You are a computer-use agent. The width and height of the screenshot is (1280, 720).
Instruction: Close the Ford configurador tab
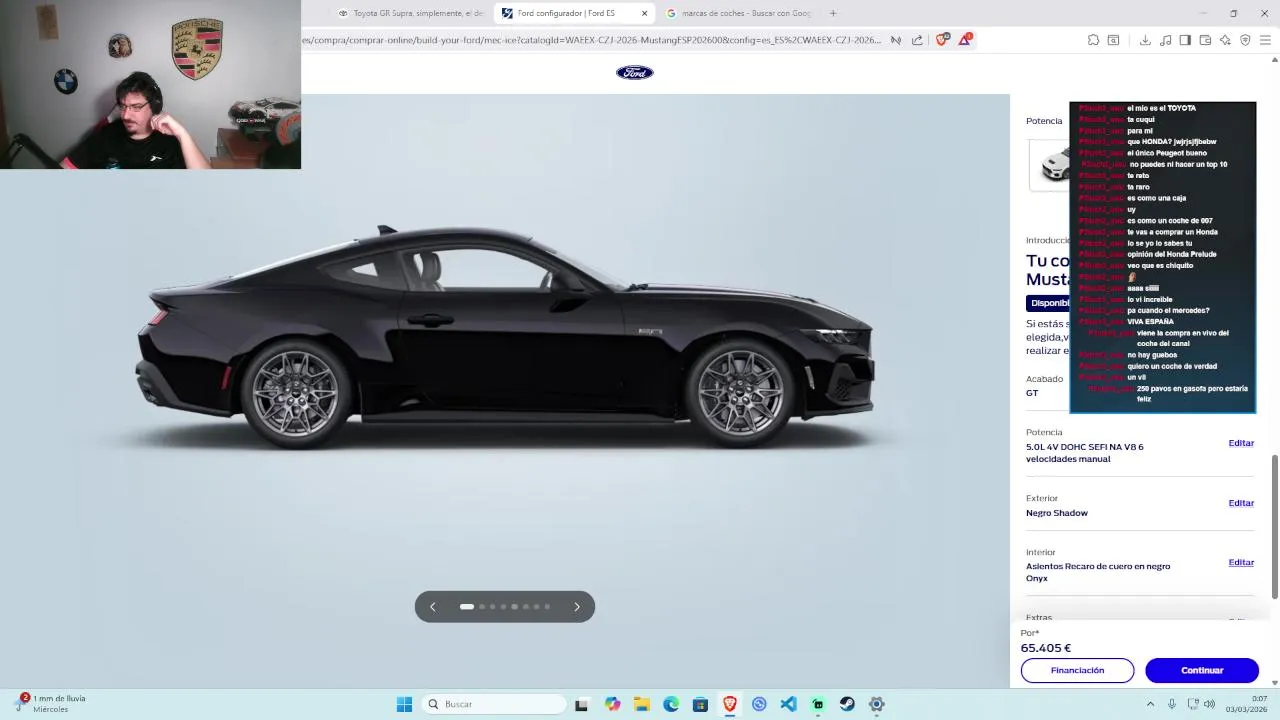click(645, 13)
